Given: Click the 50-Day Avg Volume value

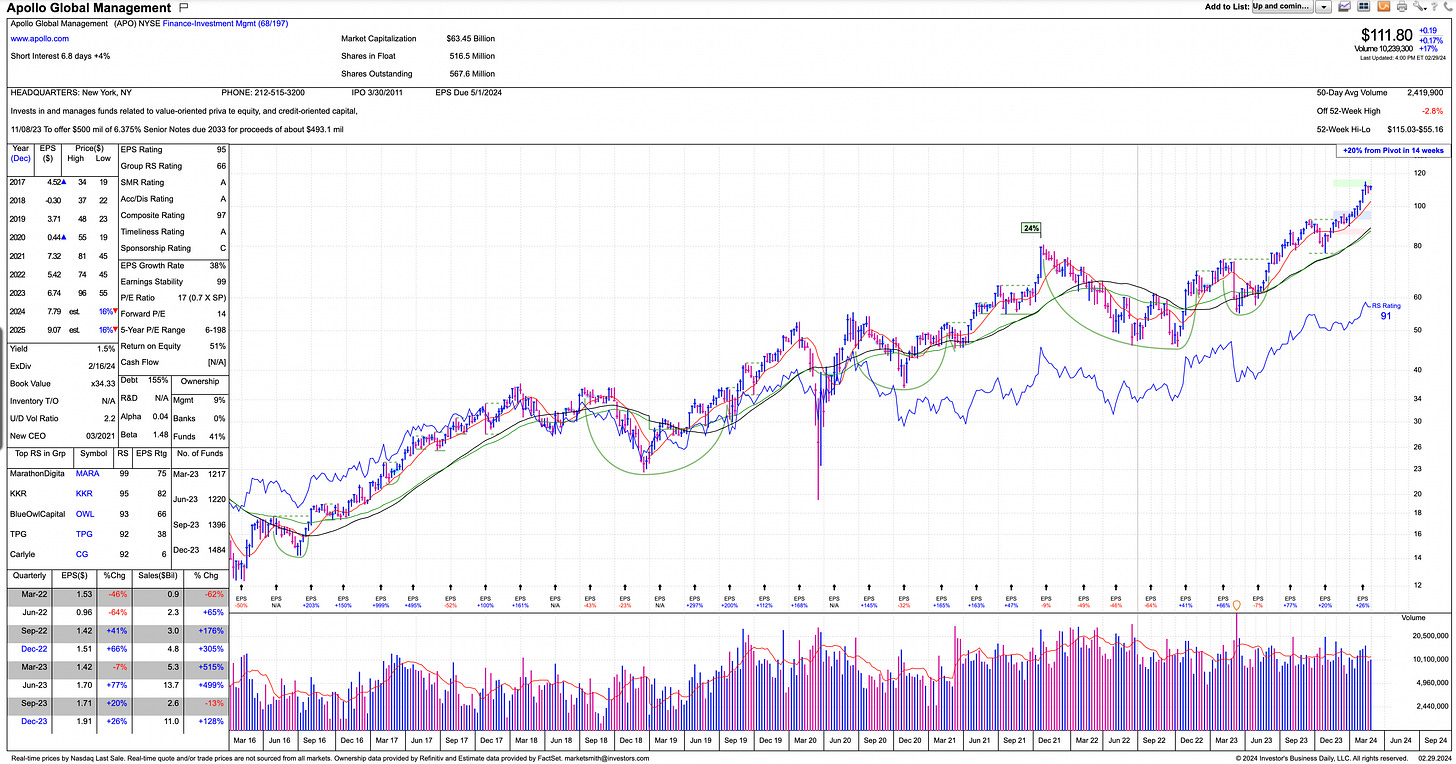Looking at the screenshot, I should point(1425,92).
